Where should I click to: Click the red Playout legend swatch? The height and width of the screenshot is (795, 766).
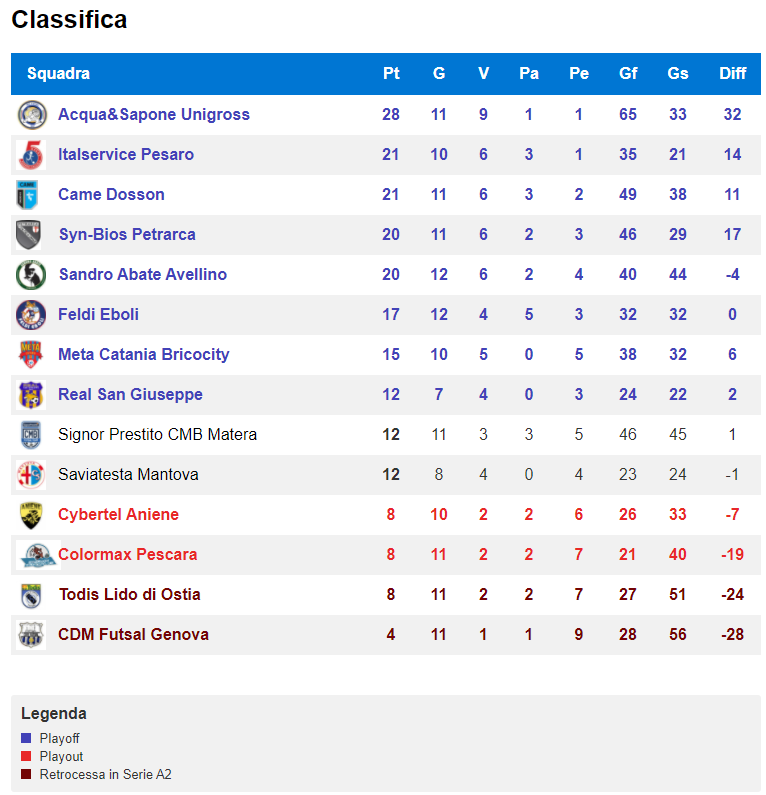click(x=26, y=756)
